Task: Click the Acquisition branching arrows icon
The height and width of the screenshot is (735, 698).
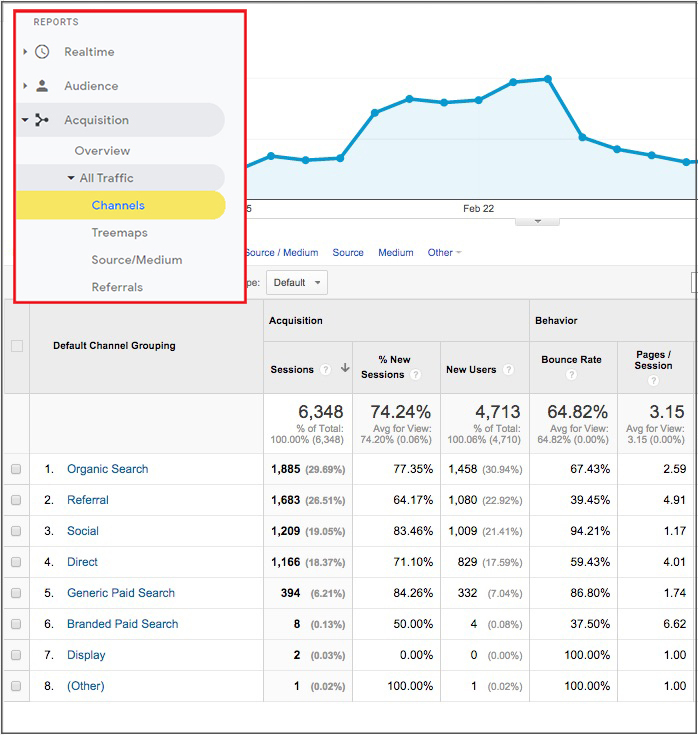Action: click(x=41, y=120)
